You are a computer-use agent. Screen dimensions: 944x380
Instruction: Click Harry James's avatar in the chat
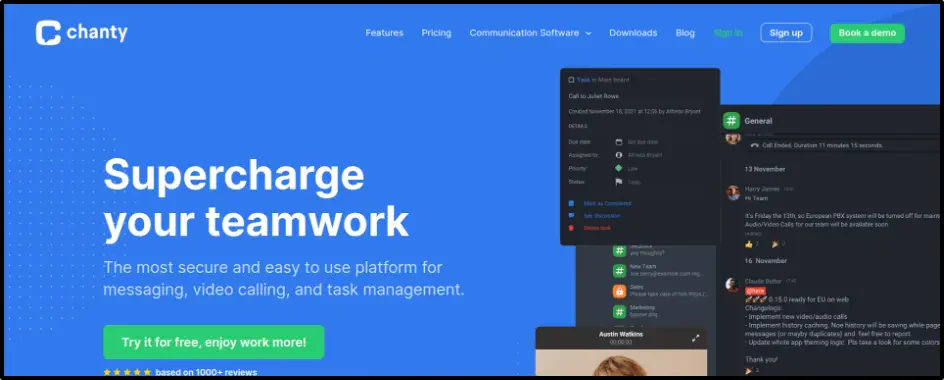tap(733, 193)
